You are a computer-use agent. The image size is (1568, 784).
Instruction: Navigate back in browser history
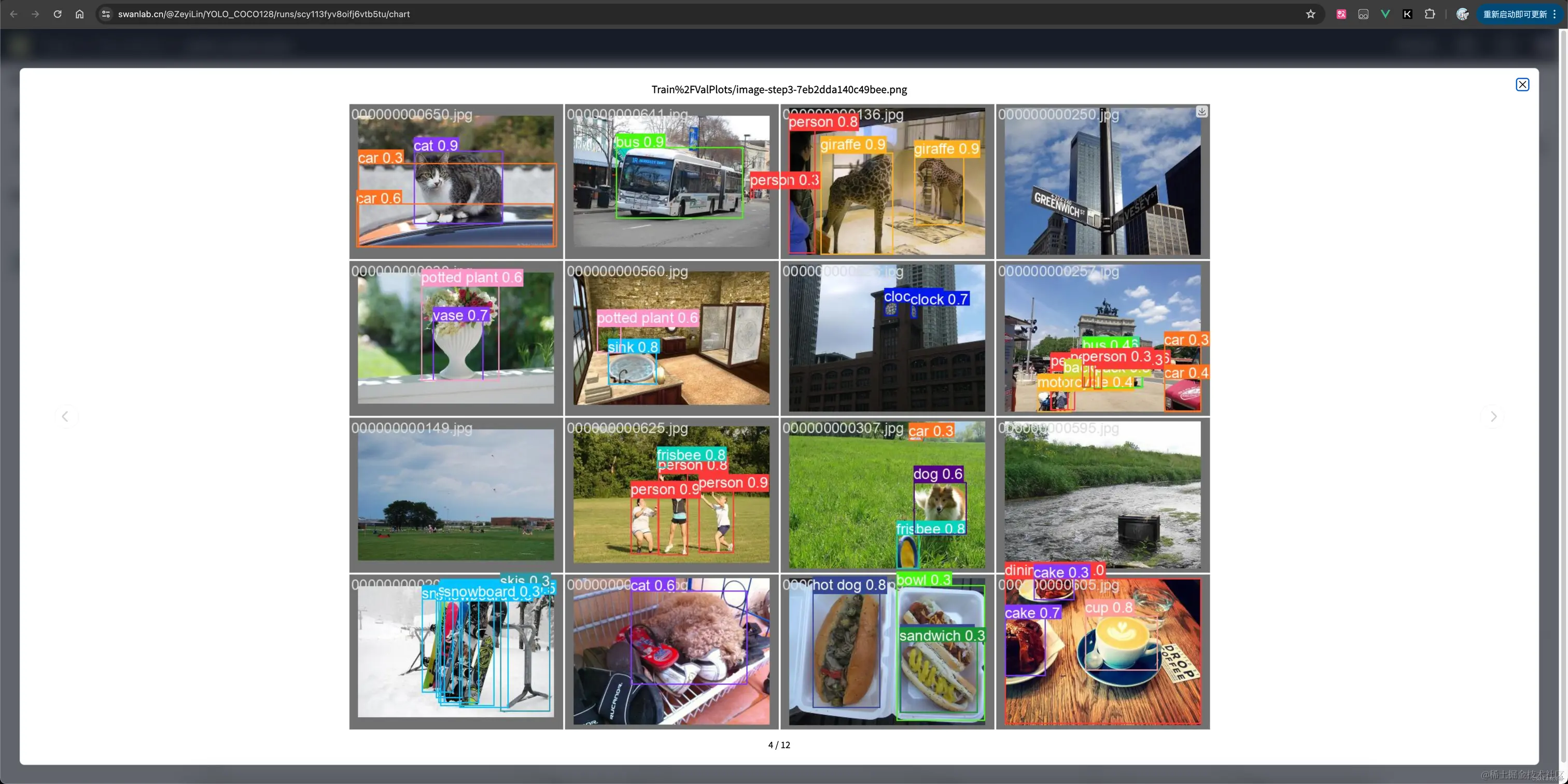pos(13,14)
